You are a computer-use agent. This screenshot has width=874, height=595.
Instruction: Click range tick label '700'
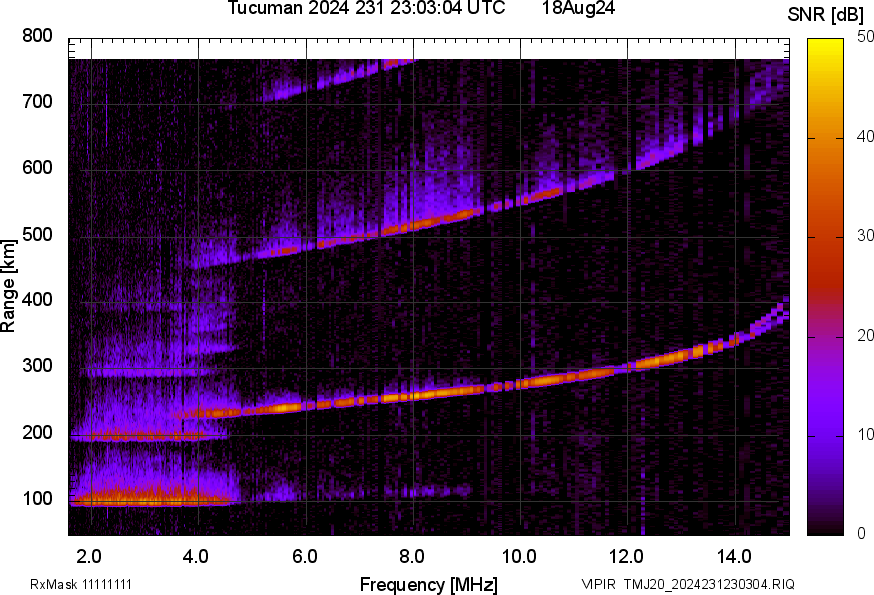point(37,101)
